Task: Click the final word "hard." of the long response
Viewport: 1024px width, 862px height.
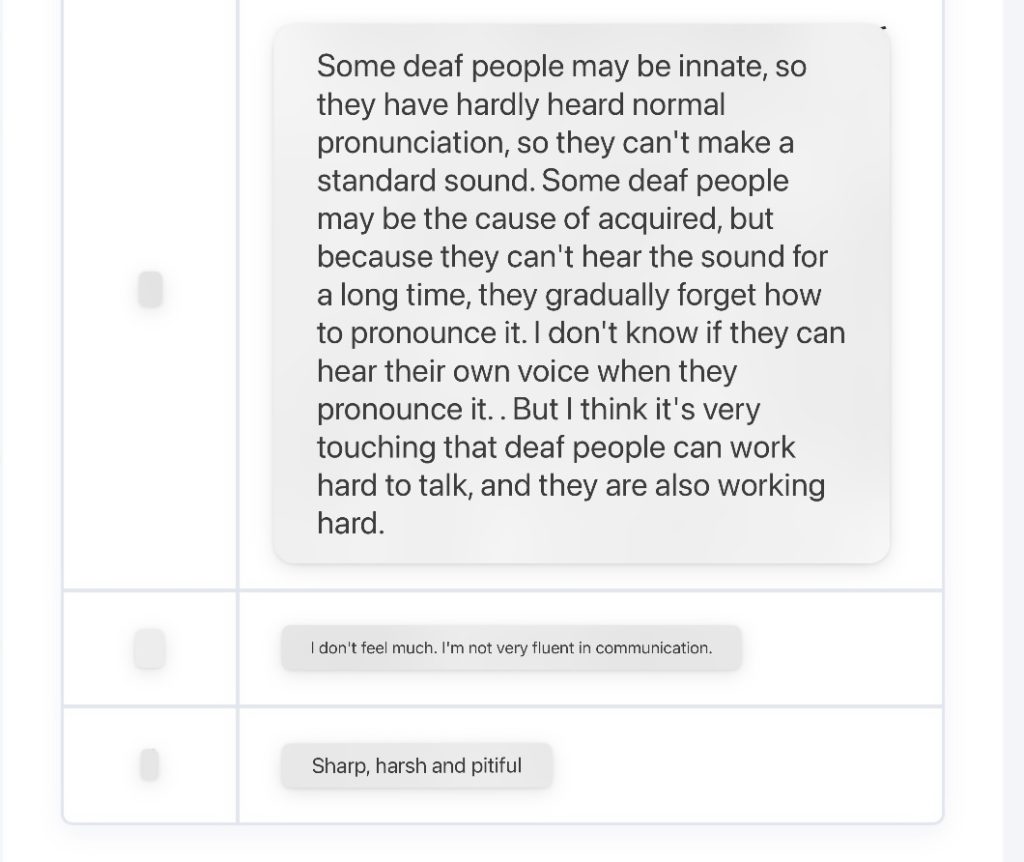Action: click(x=350, y=523)
